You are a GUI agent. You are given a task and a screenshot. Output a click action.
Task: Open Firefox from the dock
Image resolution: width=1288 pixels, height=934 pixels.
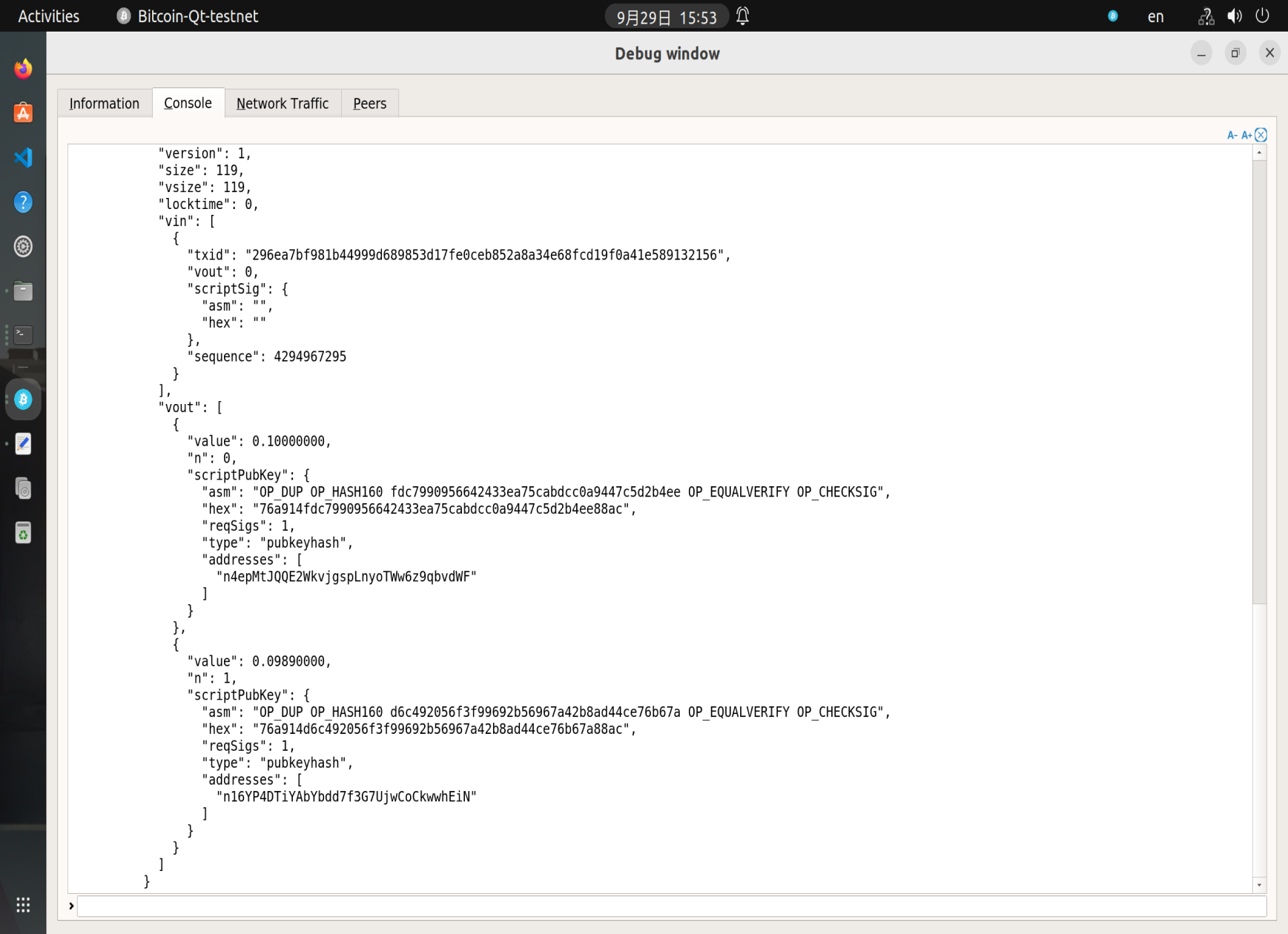(x=23, y=68)
